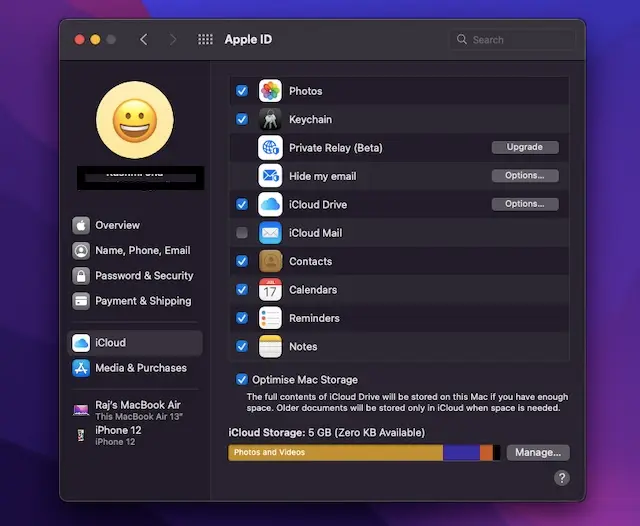Uncheck the Notes checkbox
The image size is (640, 526).
point(242,346)
